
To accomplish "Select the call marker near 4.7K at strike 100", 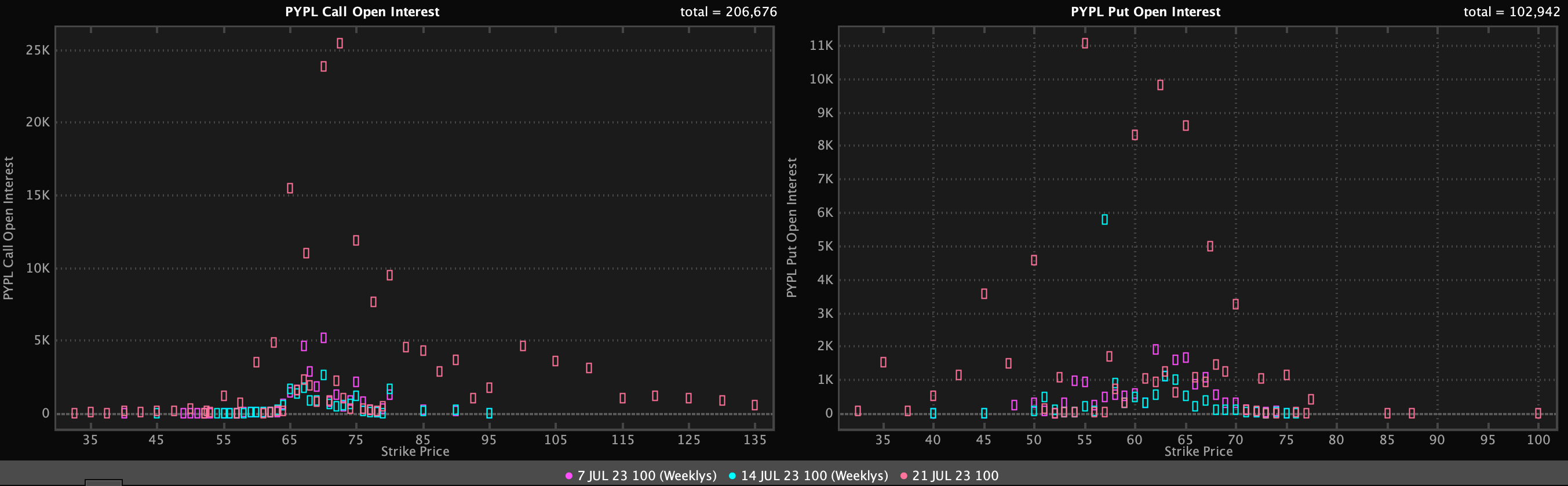I will (523, 346).
